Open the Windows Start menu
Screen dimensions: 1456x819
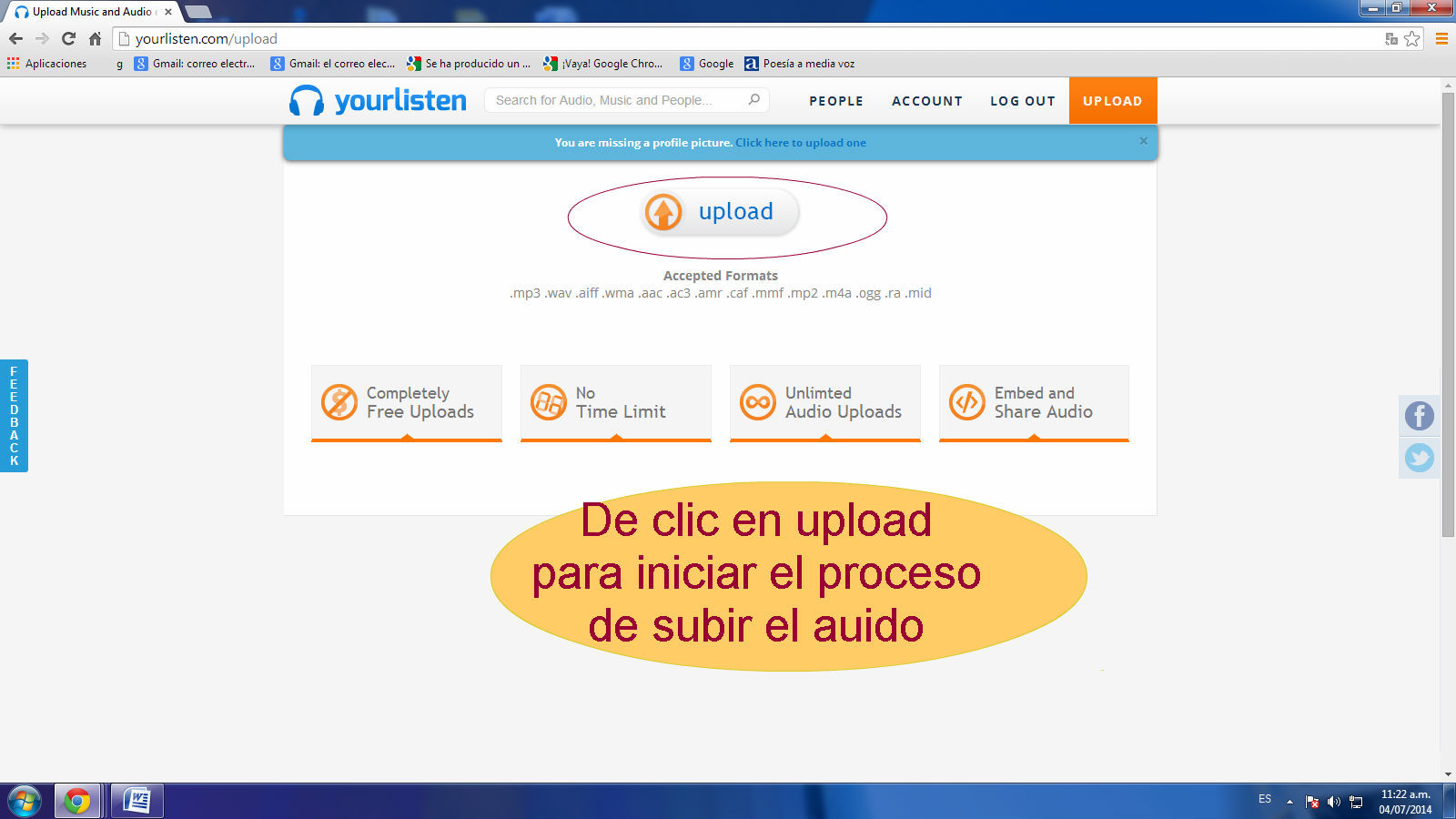(24, 802)
